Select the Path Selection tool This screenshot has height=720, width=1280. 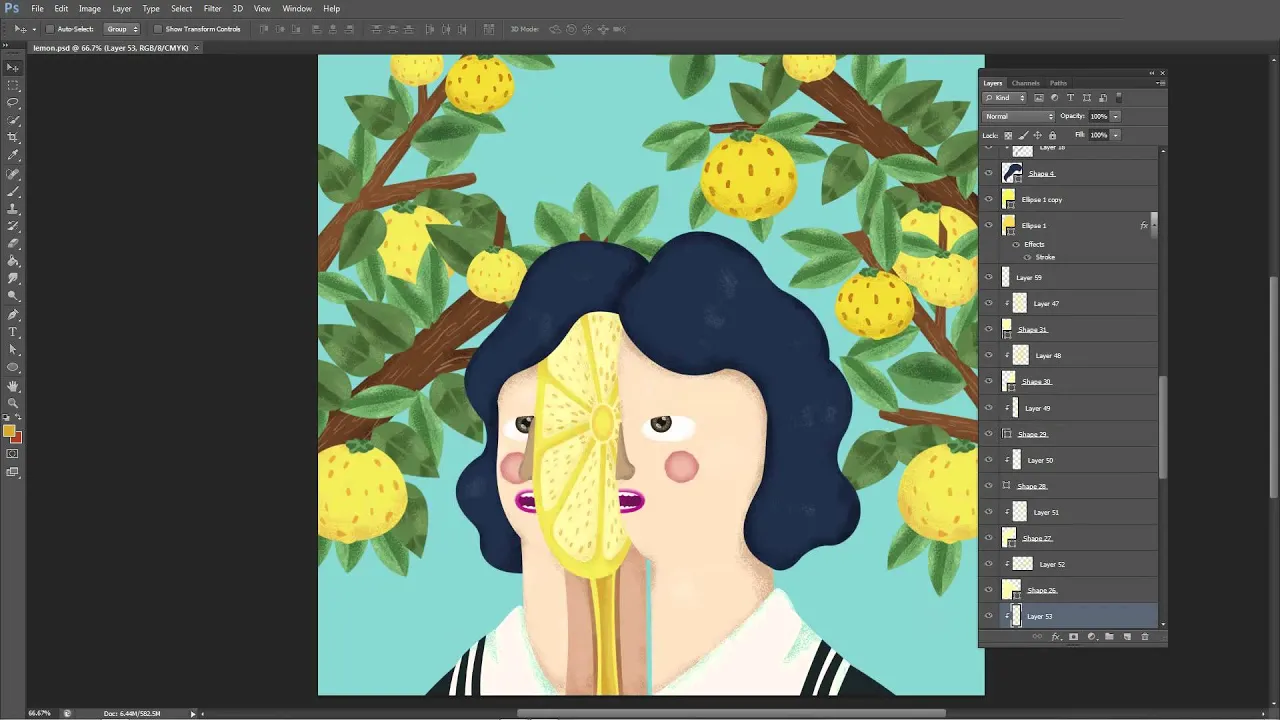pos(13,350)
